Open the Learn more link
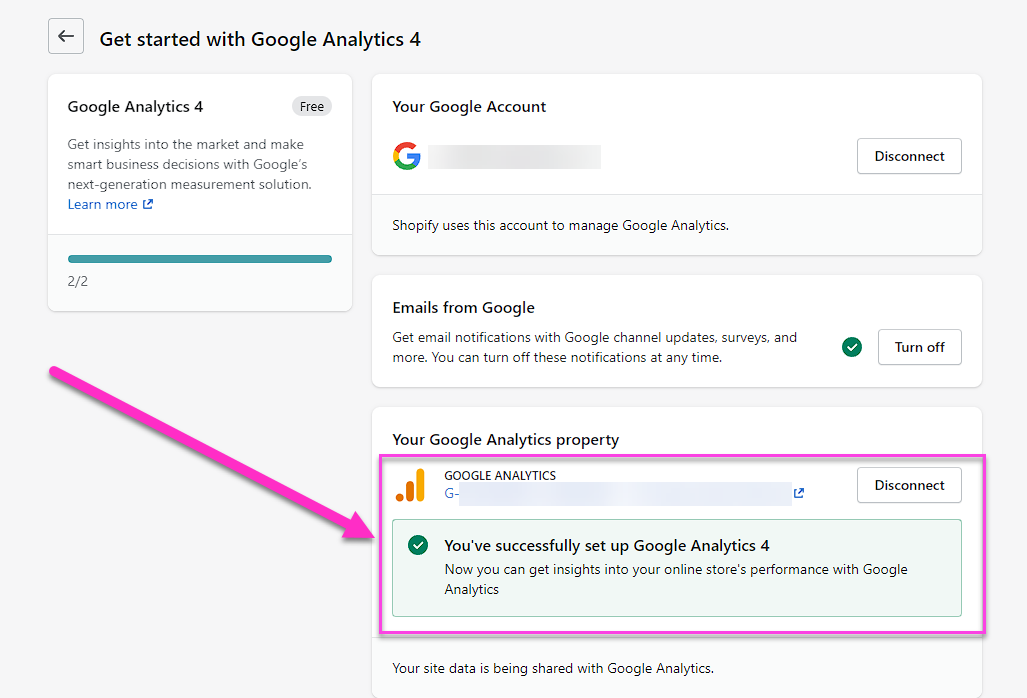This screenshot has width=1027, height=698. pyautogui.click(x=110, y=204)
